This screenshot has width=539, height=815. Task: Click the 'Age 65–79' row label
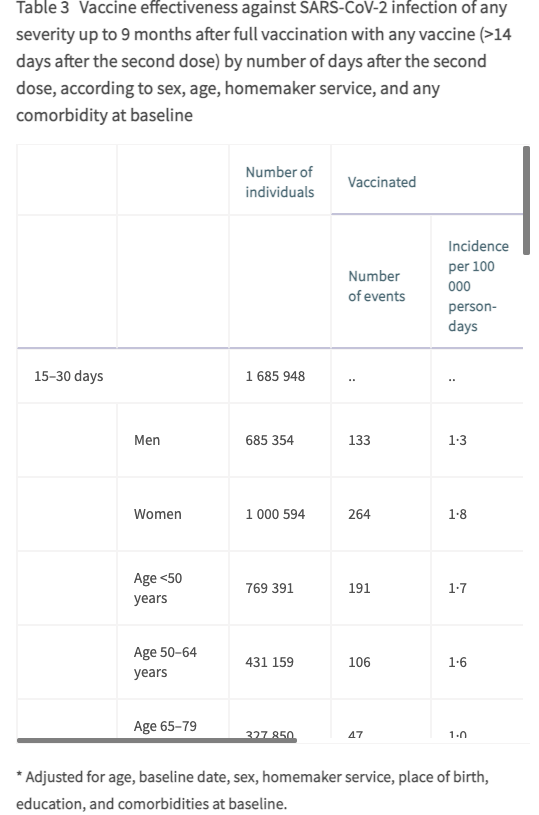(165, 726)
